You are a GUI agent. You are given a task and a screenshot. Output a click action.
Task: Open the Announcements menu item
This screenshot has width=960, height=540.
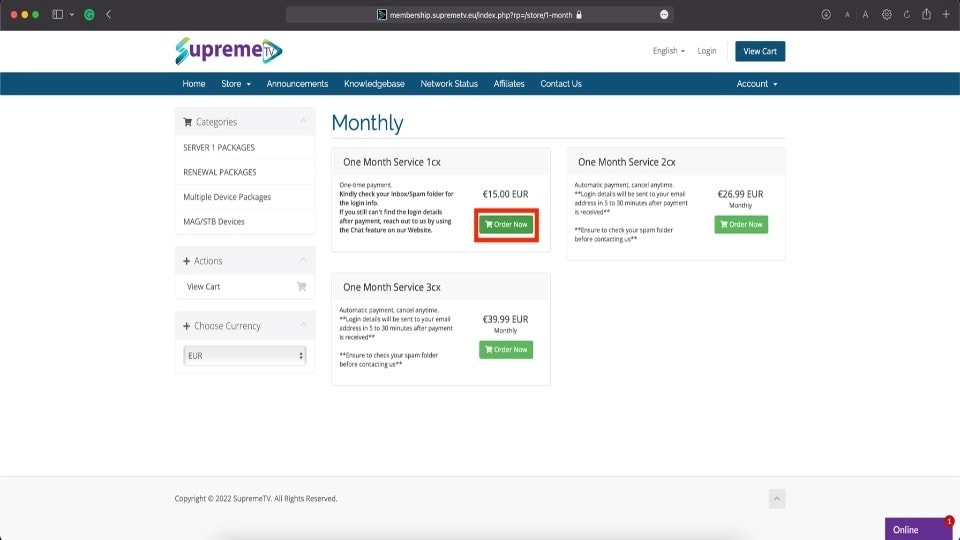297,84
